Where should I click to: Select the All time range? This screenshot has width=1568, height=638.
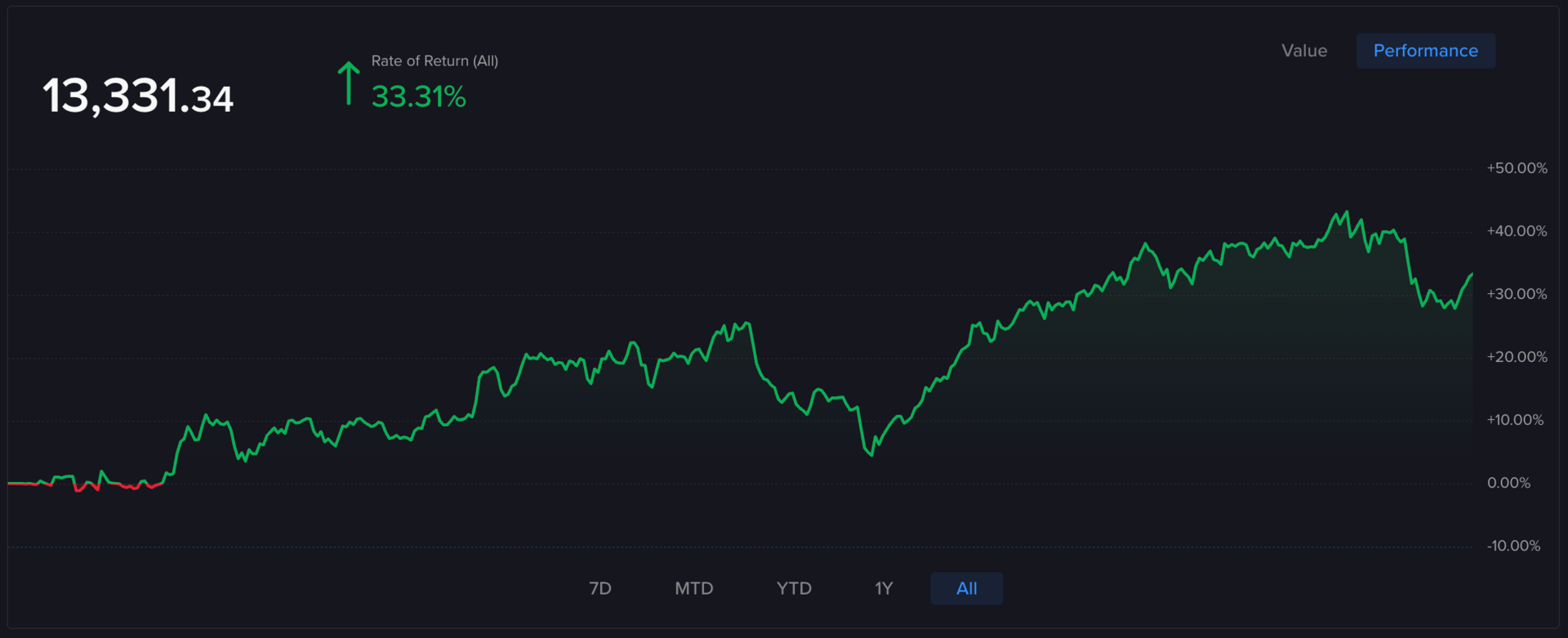click(x=967, y=588)
